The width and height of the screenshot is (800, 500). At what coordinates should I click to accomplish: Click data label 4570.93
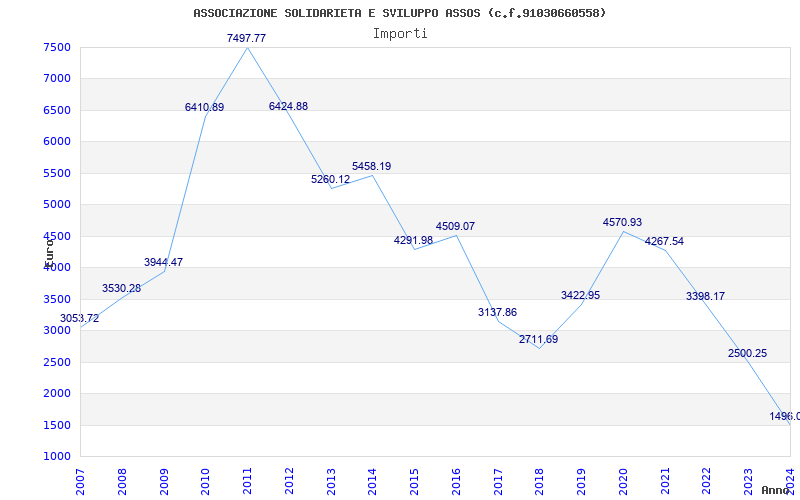pyautogui.click(x=622, y=222)
